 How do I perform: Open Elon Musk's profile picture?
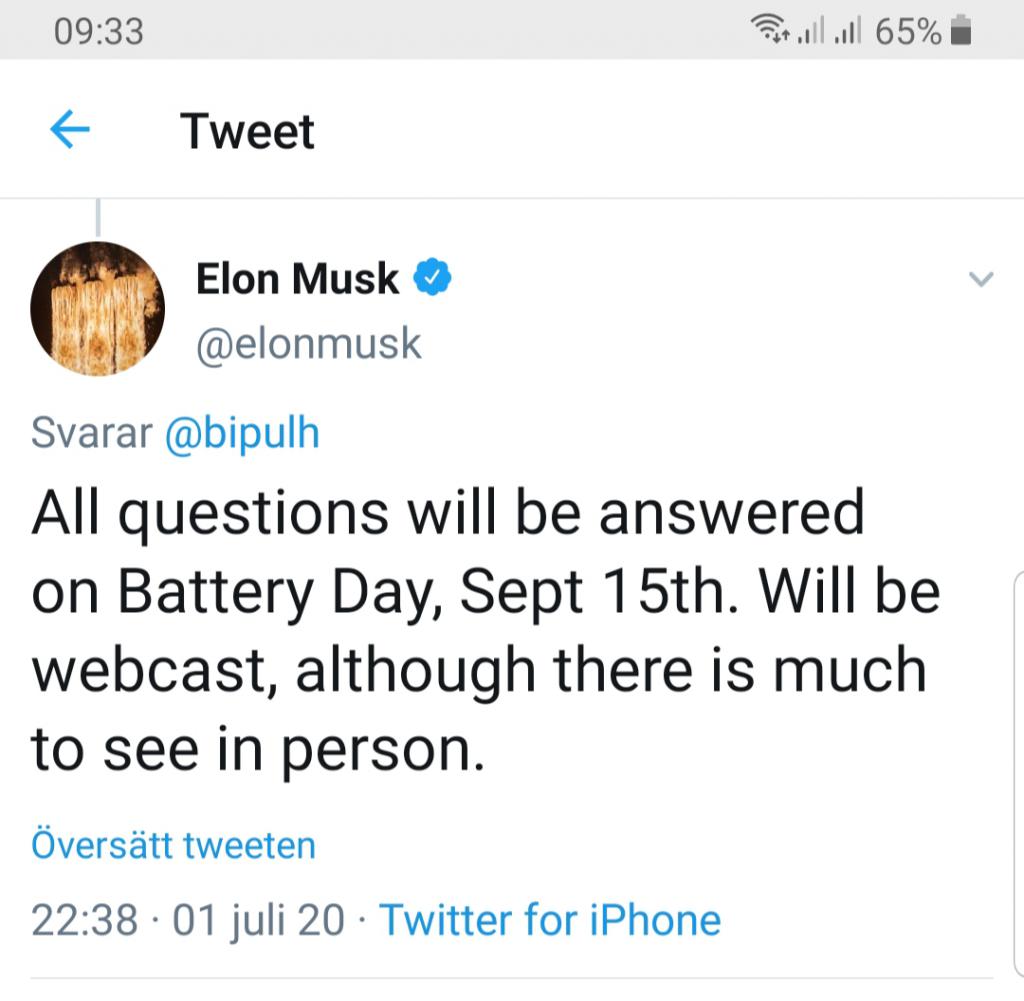click(x=97, y=308)
